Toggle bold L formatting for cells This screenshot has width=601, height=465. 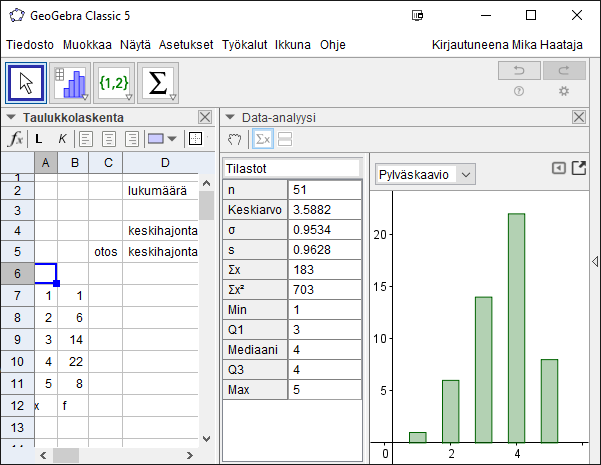point(39,139)
